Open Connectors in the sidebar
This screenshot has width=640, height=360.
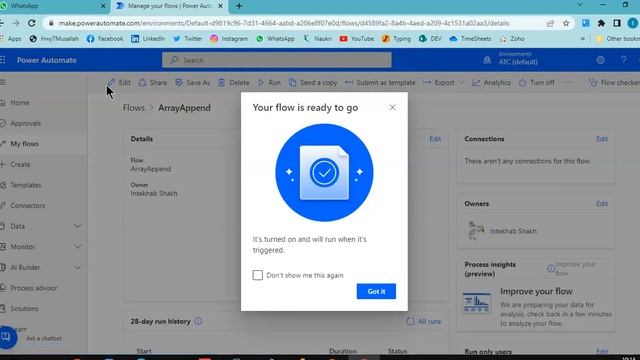click(27, 205)
